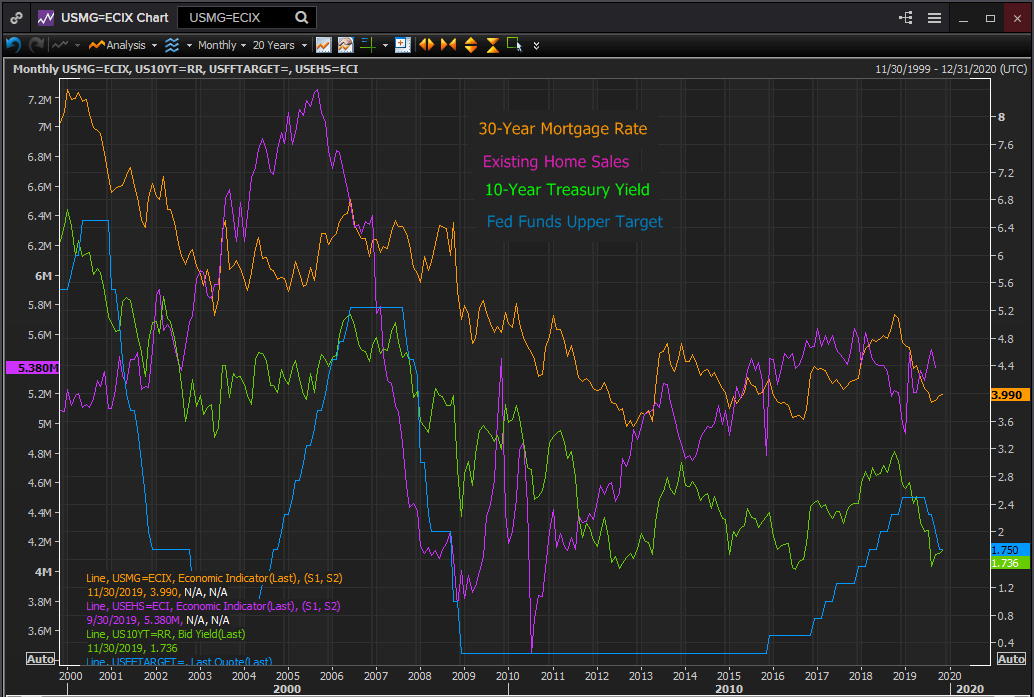The width and height of the screenshot is (1034, 697).
Task: Click the crosshair drawing tool icon
Action: 368,45
